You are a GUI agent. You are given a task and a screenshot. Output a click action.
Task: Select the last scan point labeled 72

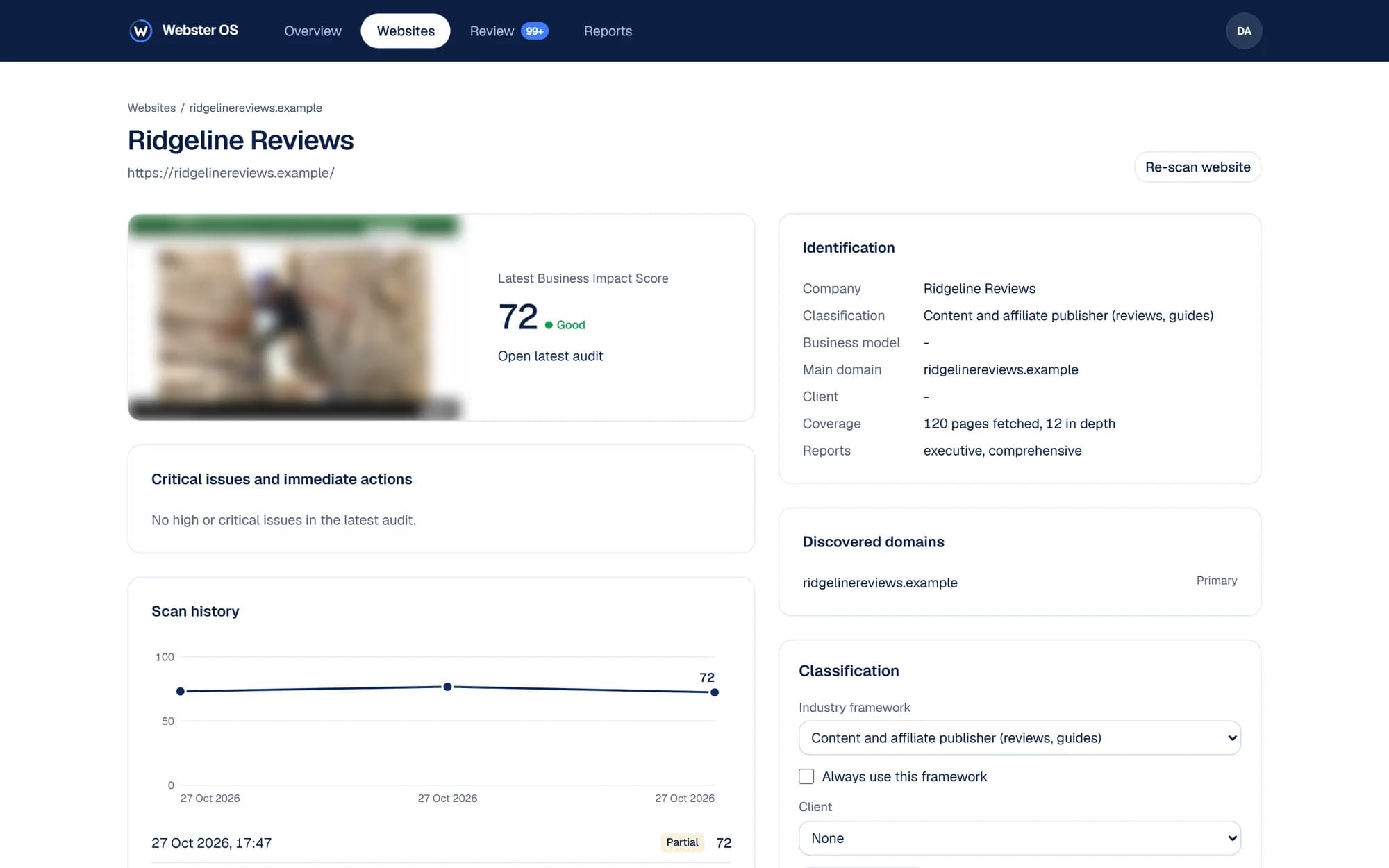click(x=715, y=692)
